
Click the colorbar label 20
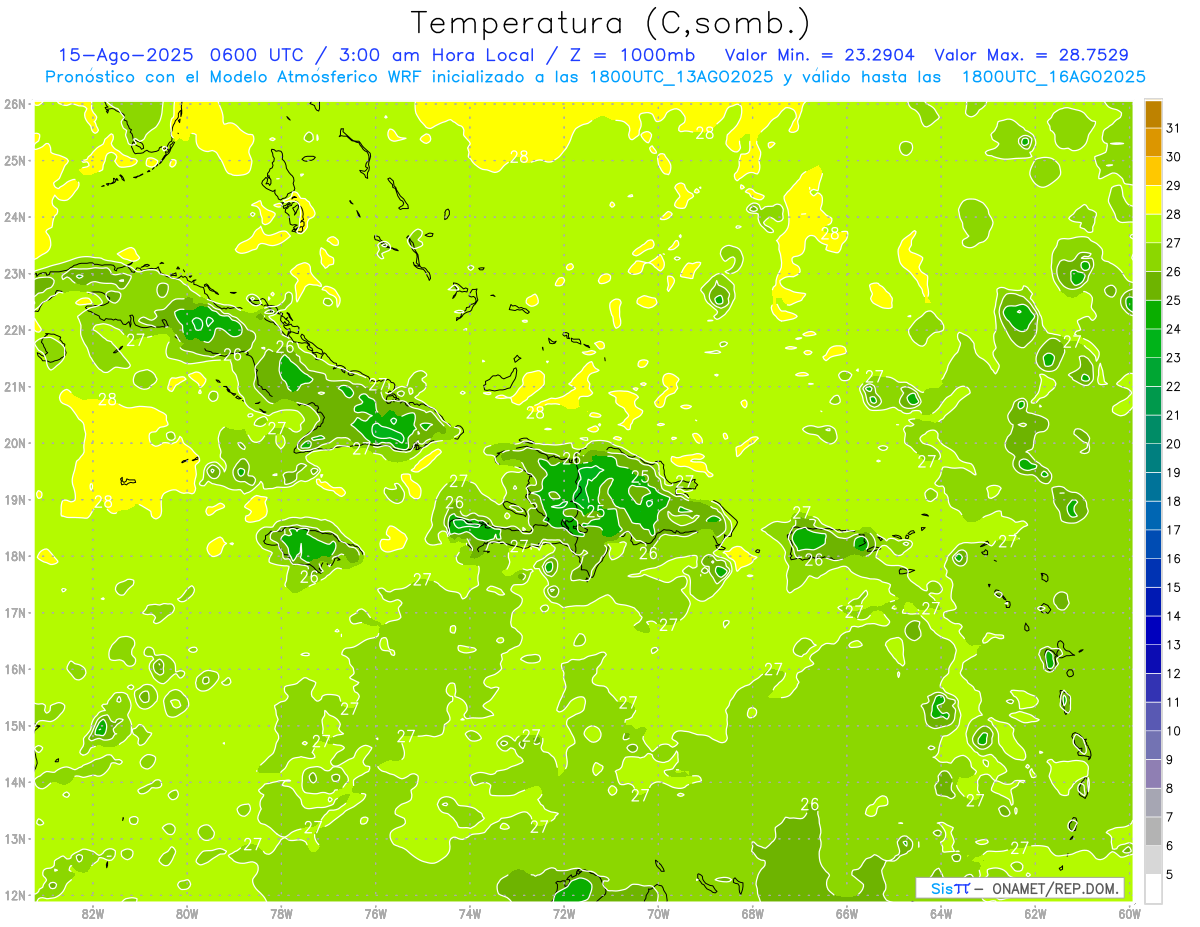[1173, 444]
